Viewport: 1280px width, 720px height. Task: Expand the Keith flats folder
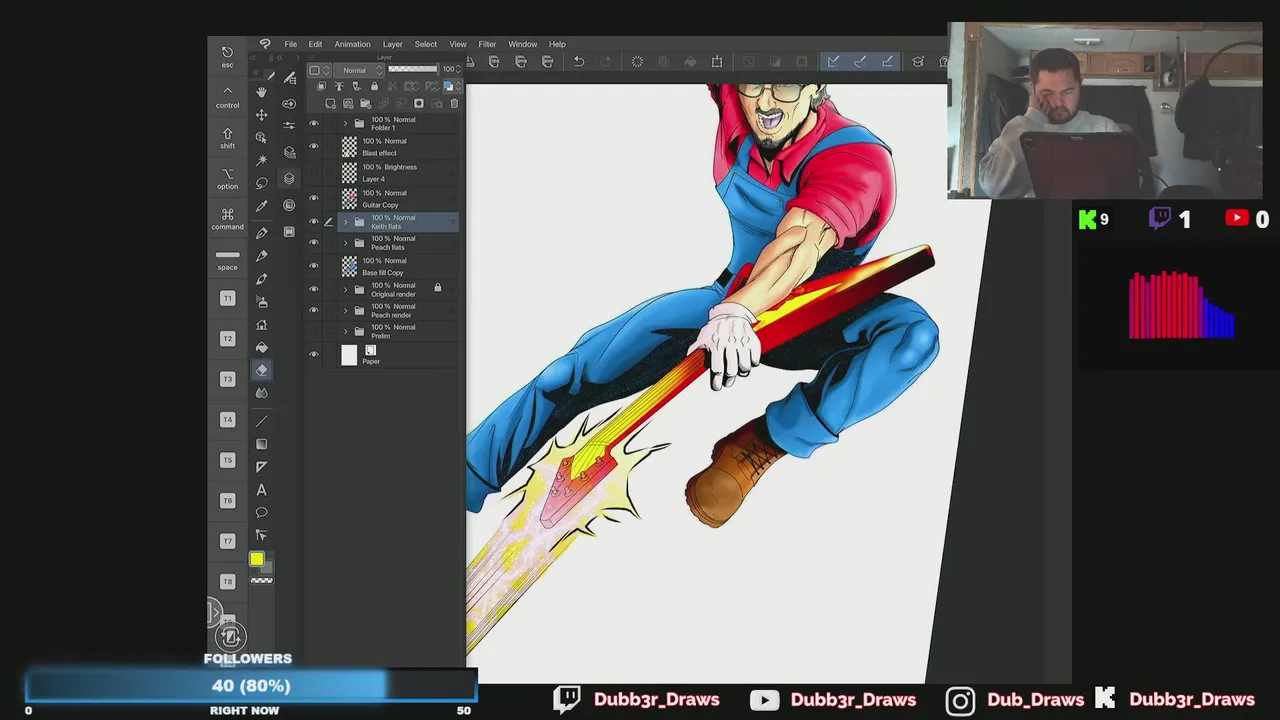click(346, 222)
